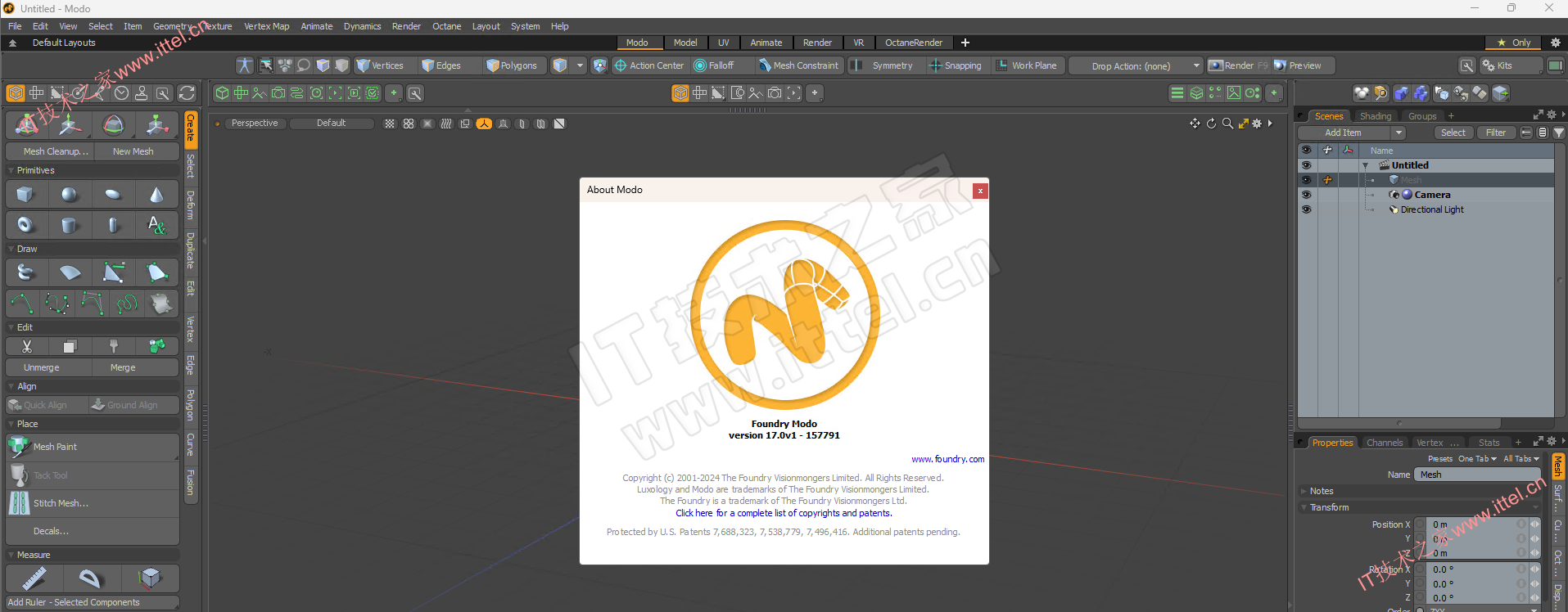Click the Mesh Cleanup button
The width and height of the screenshot is (1568, 612).
point(49,151)
